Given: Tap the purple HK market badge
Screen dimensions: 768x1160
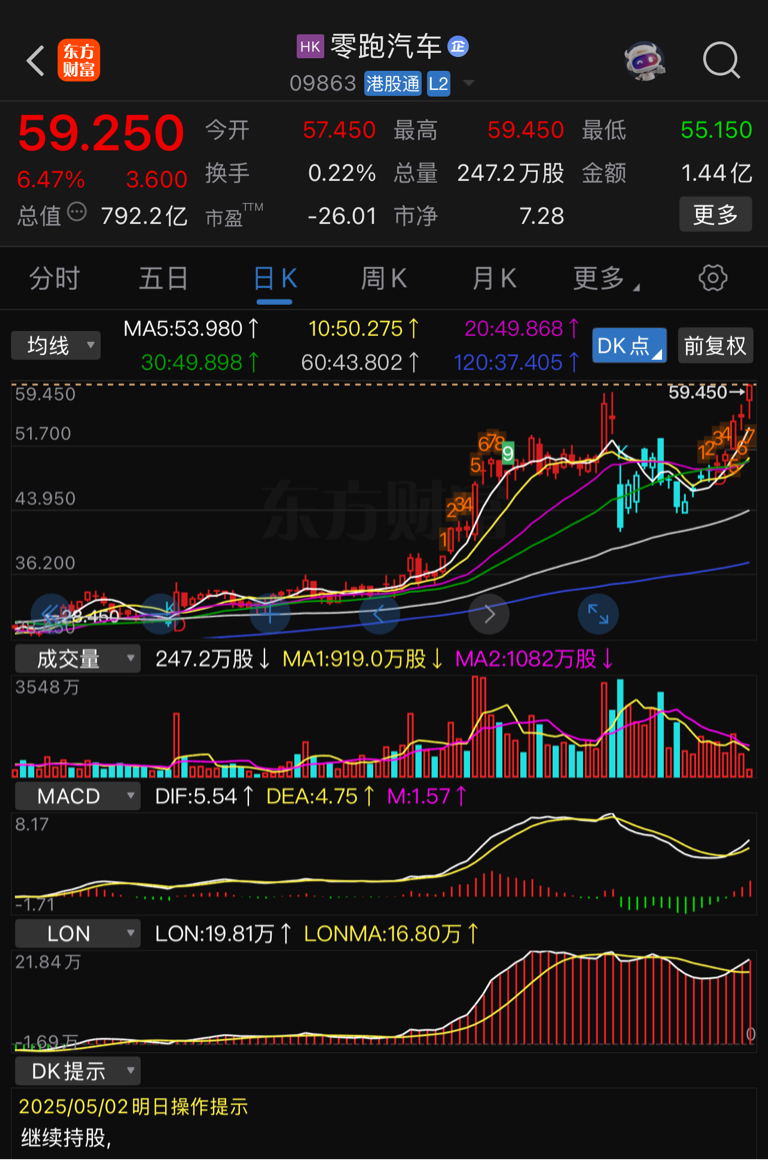Looking at the screenshot, I should (x=310, y=47).
